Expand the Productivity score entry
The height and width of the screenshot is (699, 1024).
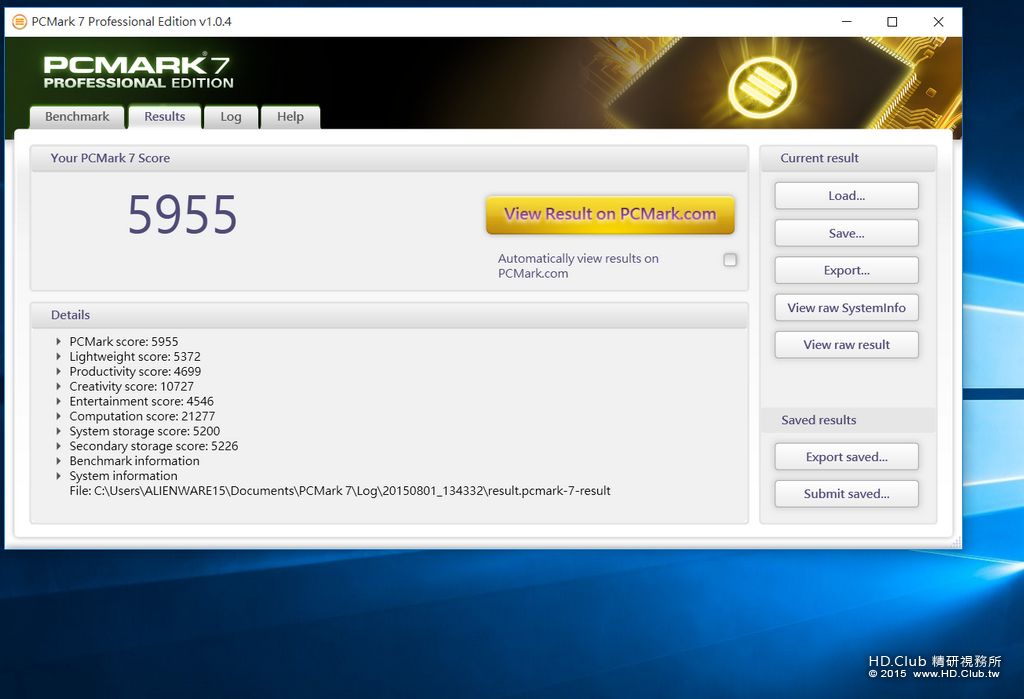click(59, 372)
